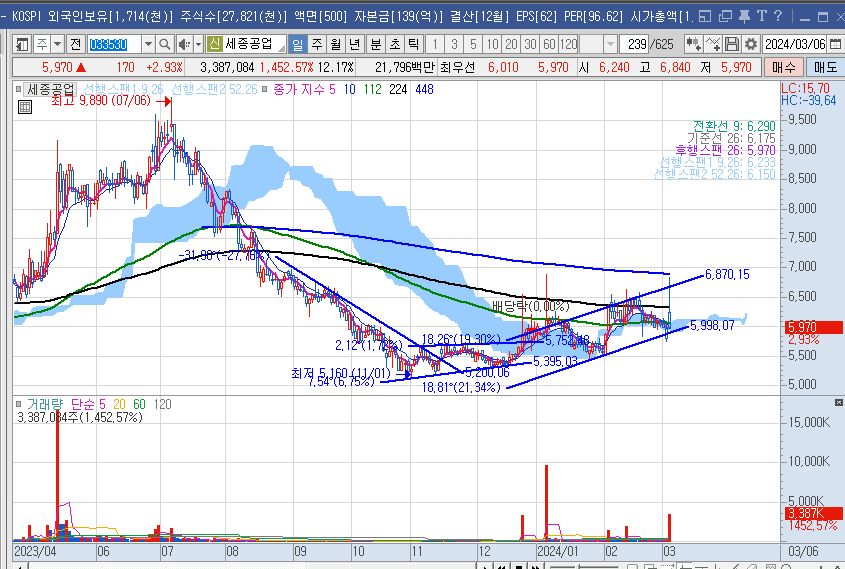Image resolution: width=845 pixels, height=569 pixels.
Task: Click the 후행스팬 26: 5,970 indicator label
Action: point(725,150)
